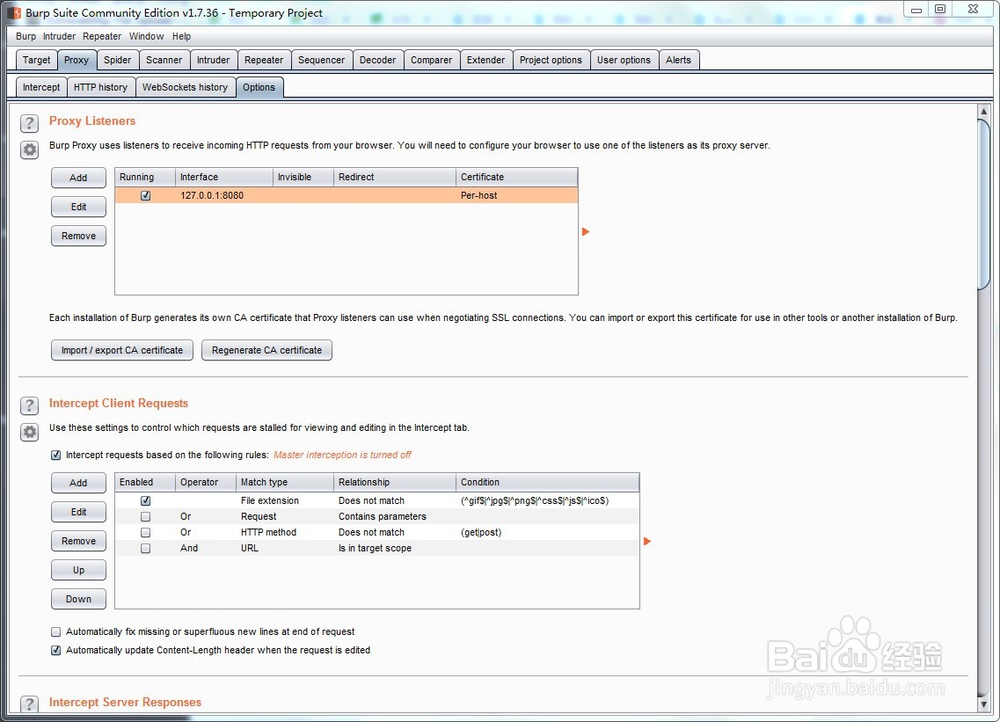1000x722 pixels.
Task: Open the Help menu
Action: [182, 36]
